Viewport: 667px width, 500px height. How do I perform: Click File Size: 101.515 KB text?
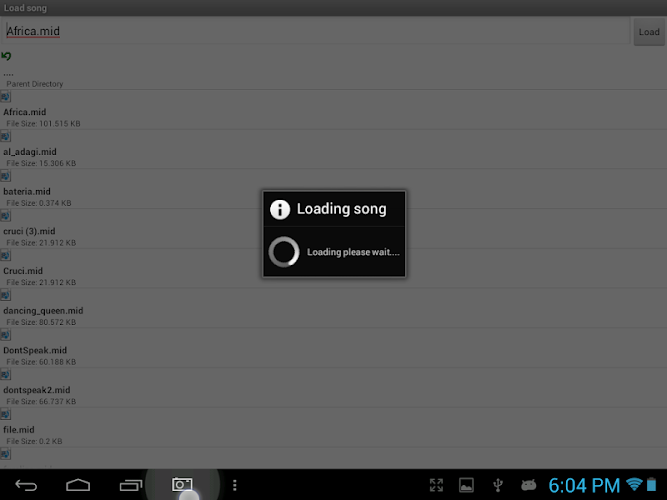click(43, 124)
